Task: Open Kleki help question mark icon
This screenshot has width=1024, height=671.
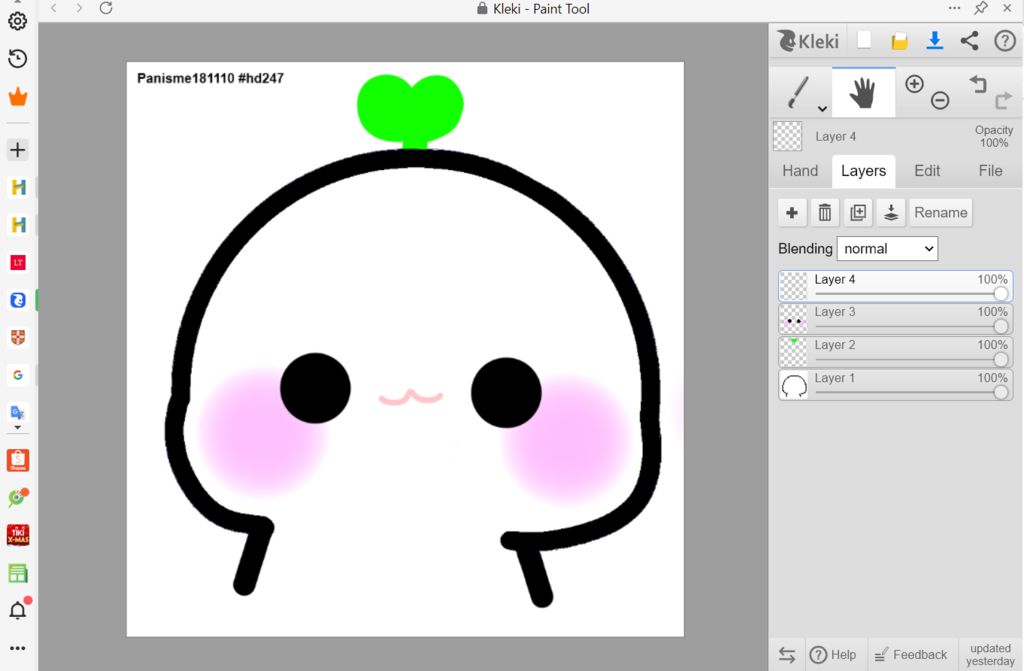Action: [x=1004, y=41]
